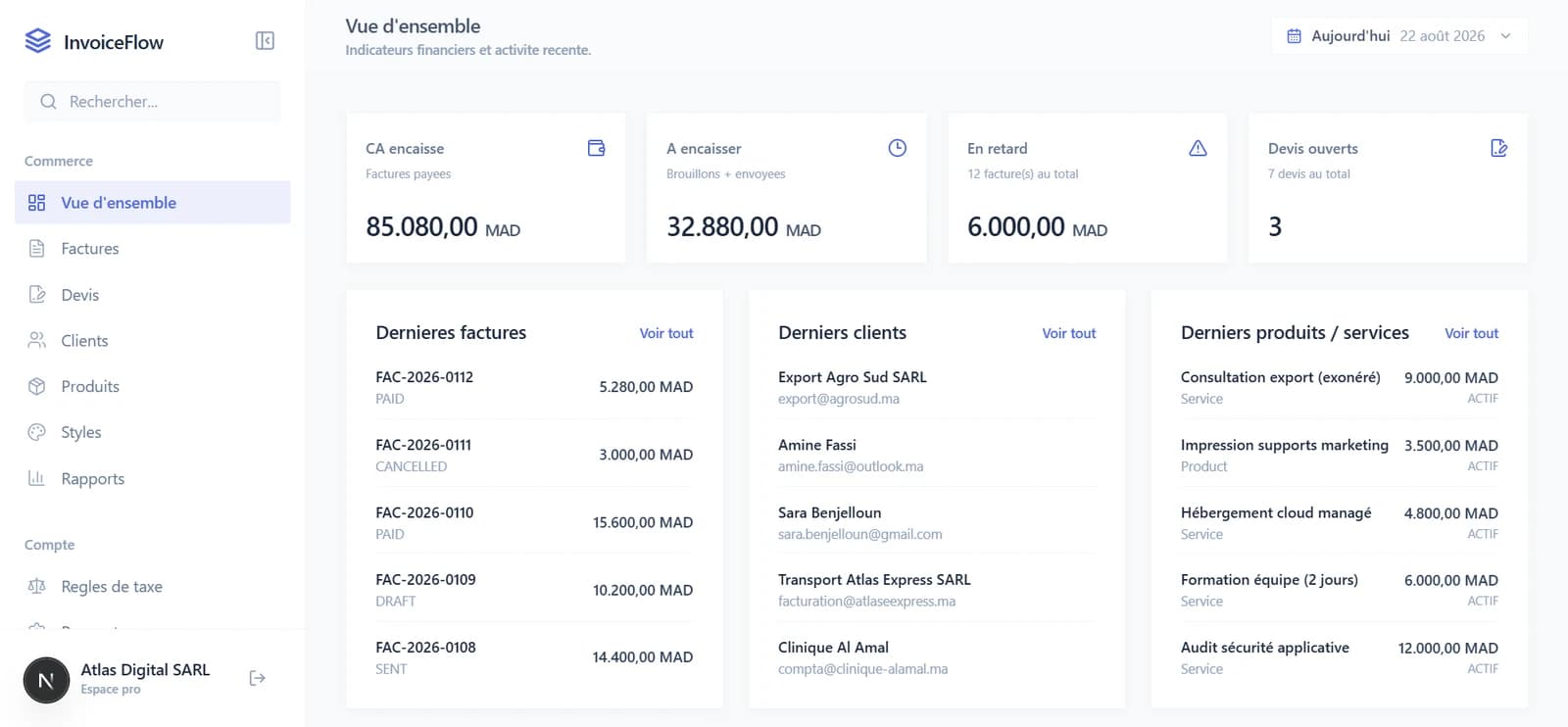The height and width of the screenshot is (727, 1568).
Task: Open product Hébergement cloud managé
Action: coord(1340,522)
